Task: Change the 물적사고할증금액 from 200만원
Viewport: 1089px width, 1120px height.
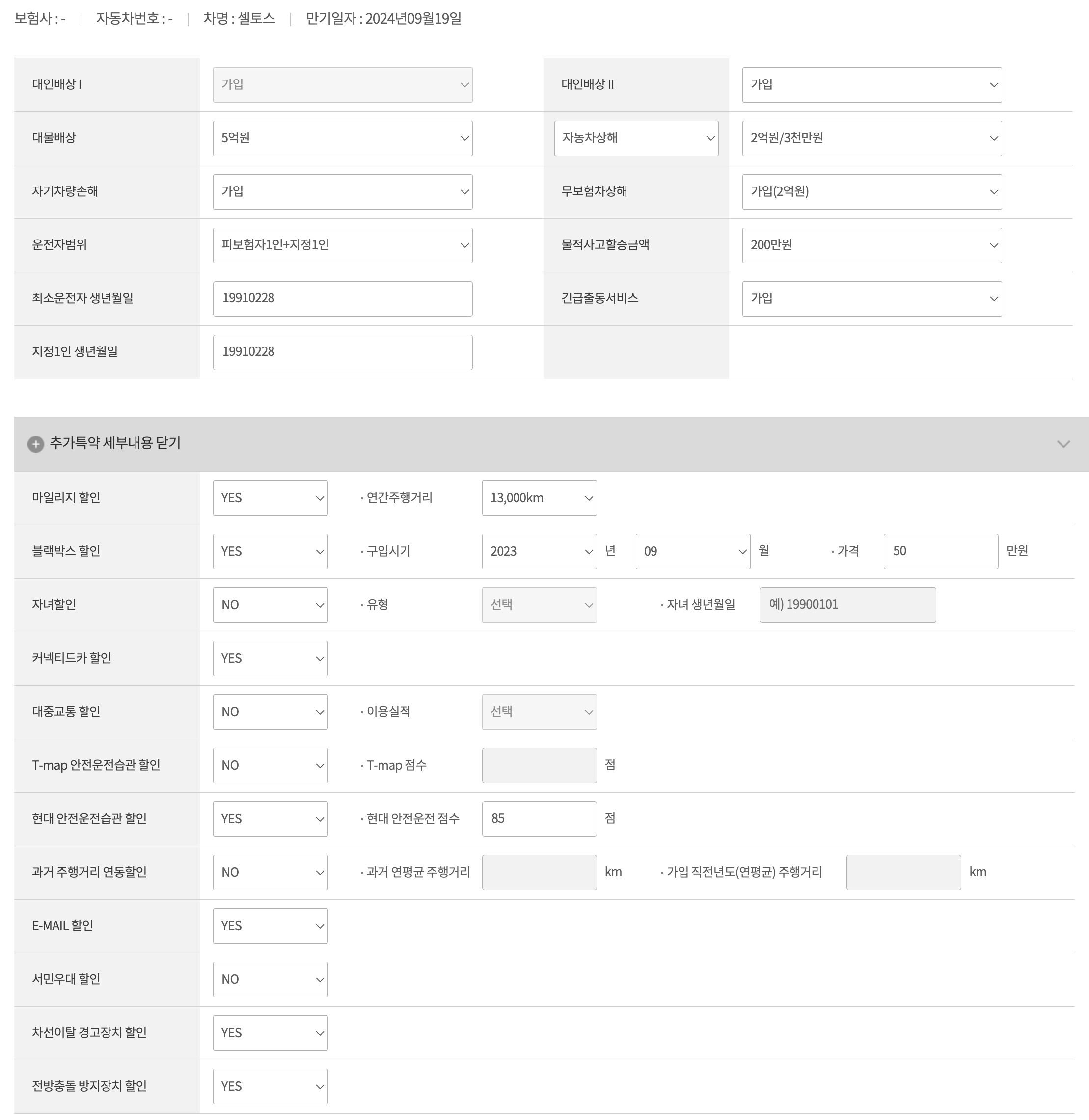Action: point(871,245)
